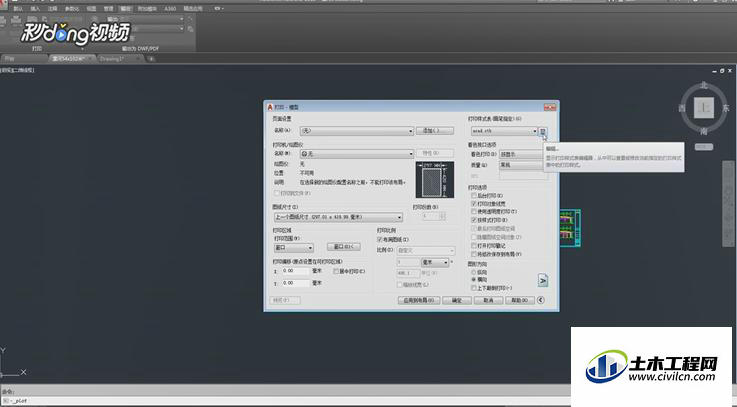This screenshot has width=737, height=407.
Task: Open 插入 ribbon tab
Action: tap(35, 8)
